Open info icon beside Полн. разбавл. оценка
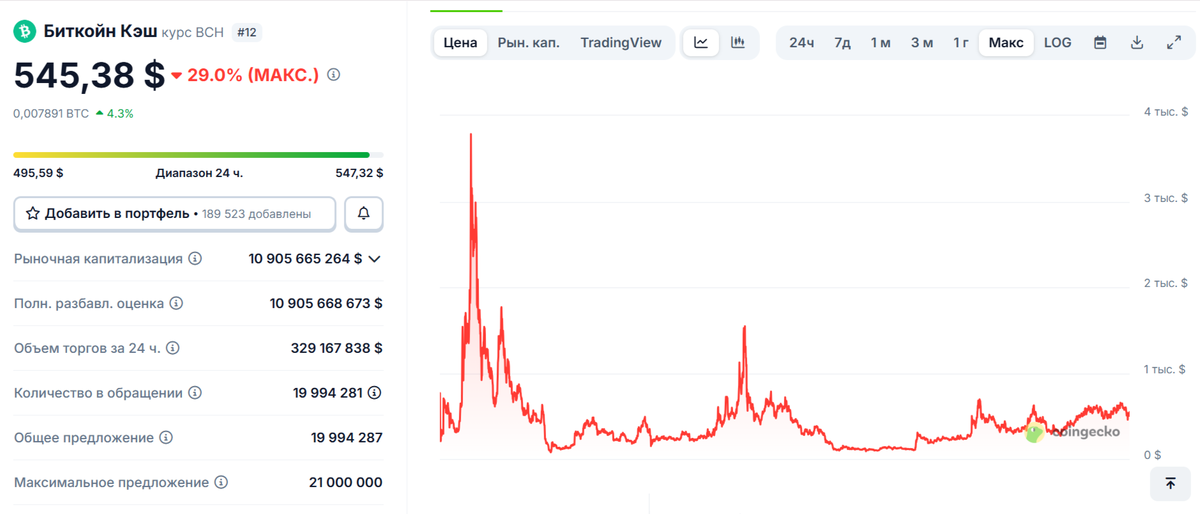The height and width of the screenshot is (514, 1200). 176,303
